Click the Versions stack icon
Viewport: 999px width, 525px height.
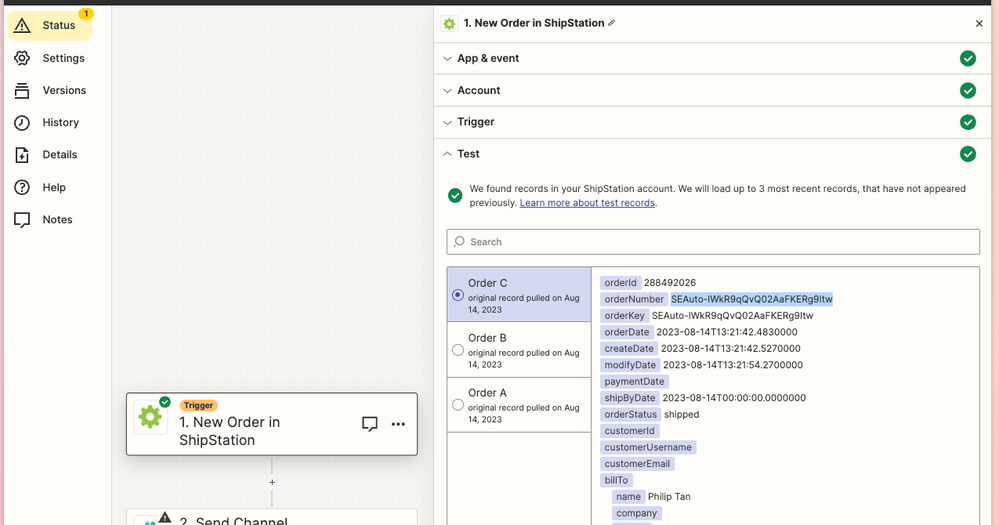[x=22, y=91]
